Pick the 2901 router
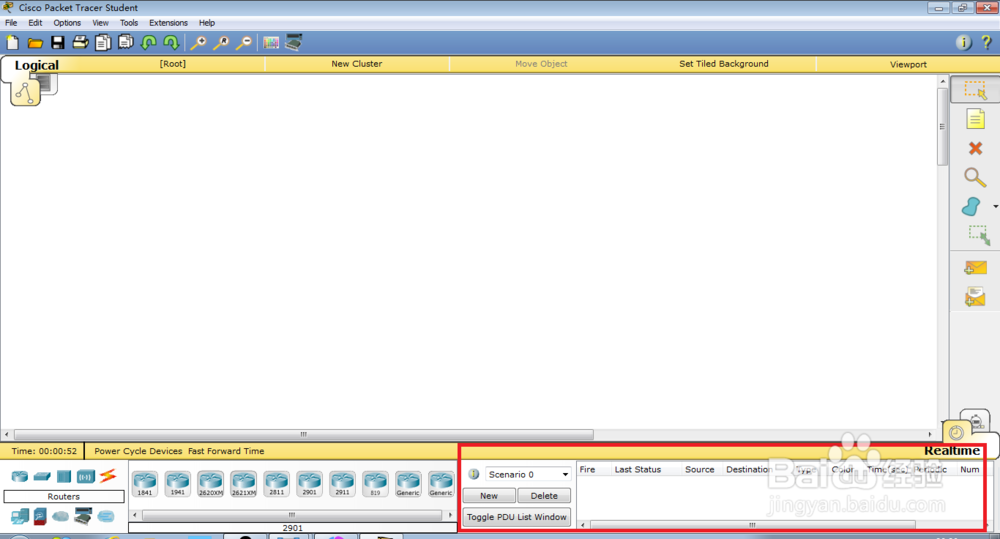Image resolution: width=1000 pixels, height=539 pixels. [309, 484]
